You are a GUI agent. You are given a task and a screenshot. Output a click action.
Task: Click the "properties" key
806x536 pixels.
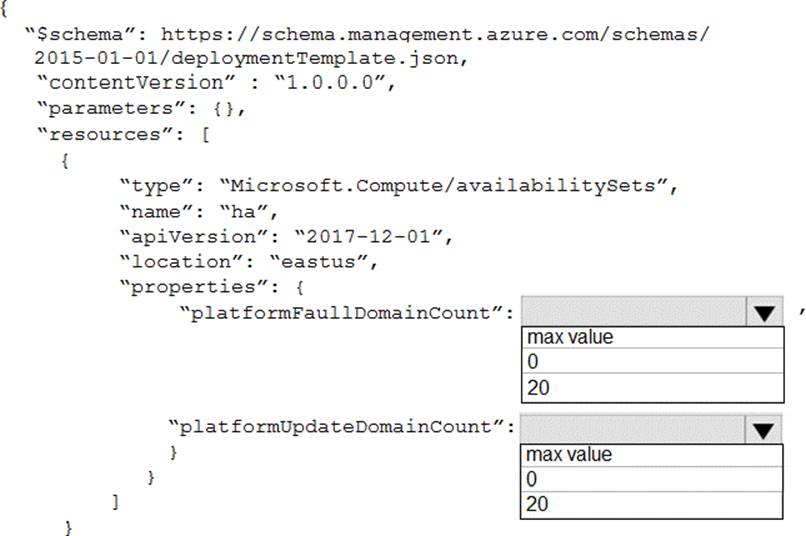pyautogui.click(x=177, y=287)
